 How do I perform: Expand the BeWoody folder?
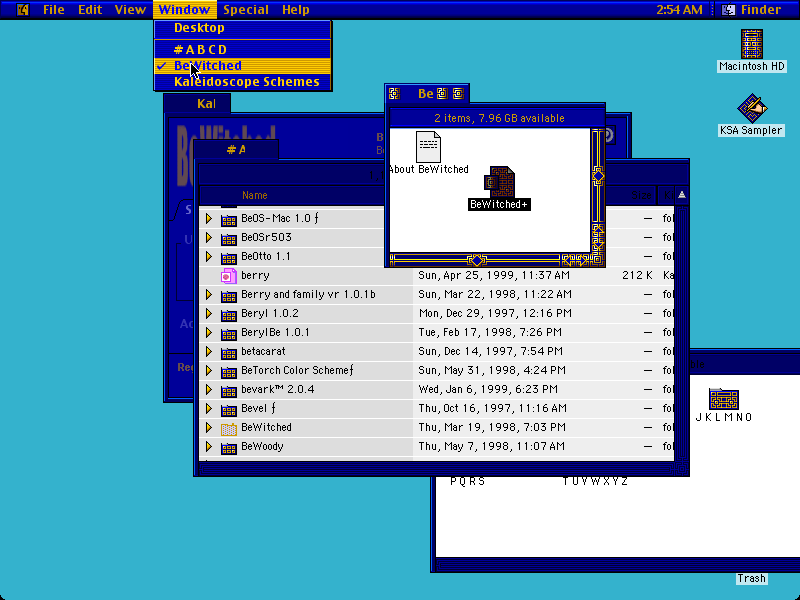pyautogui.click(x=209, y=446)
